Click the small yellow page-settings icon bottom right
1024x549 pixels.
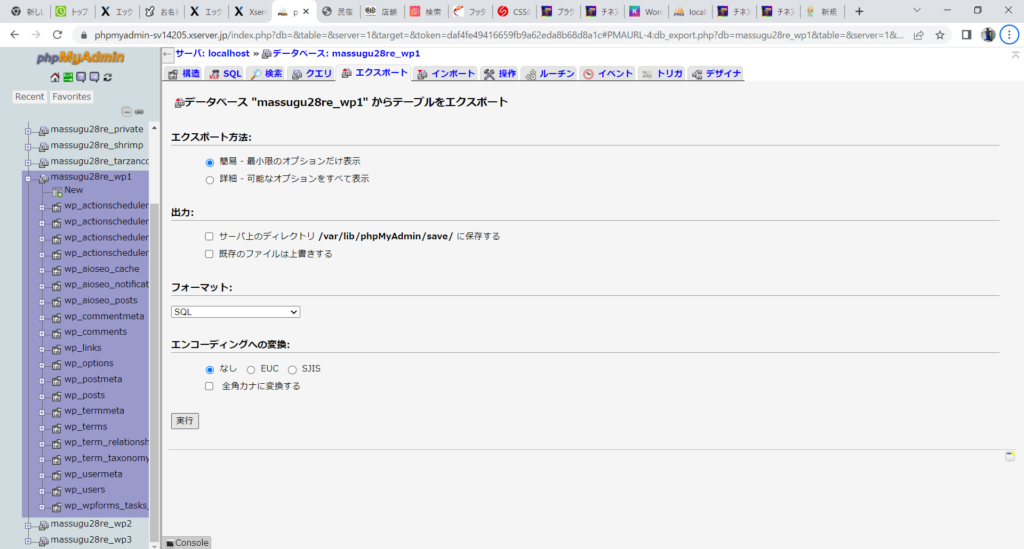pyautogui.click(x=1010, y=456)
